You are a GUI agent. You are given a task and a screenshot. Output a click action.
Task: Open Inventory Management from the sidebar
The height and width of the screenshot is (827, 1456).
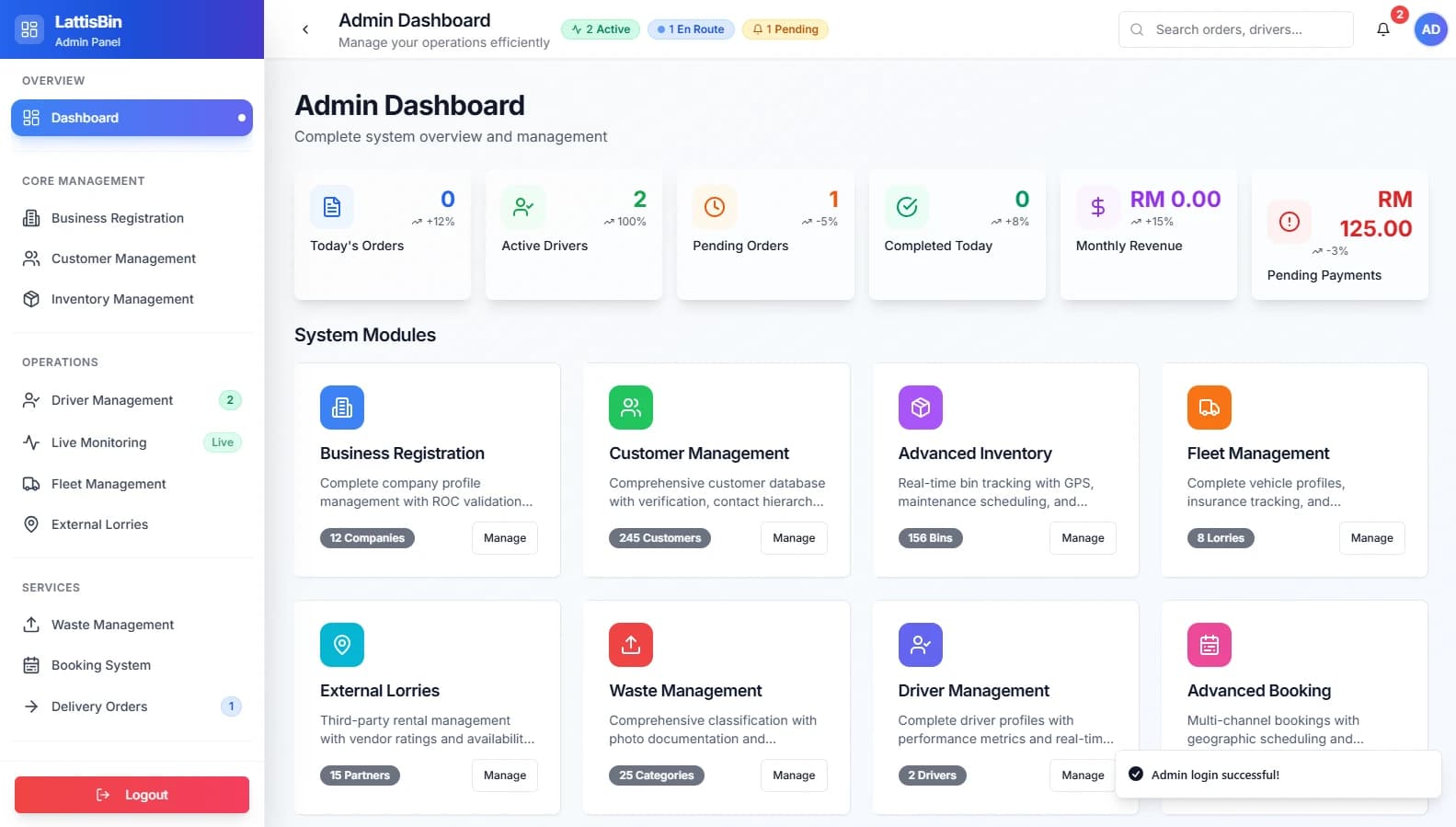tap(121, 299)
